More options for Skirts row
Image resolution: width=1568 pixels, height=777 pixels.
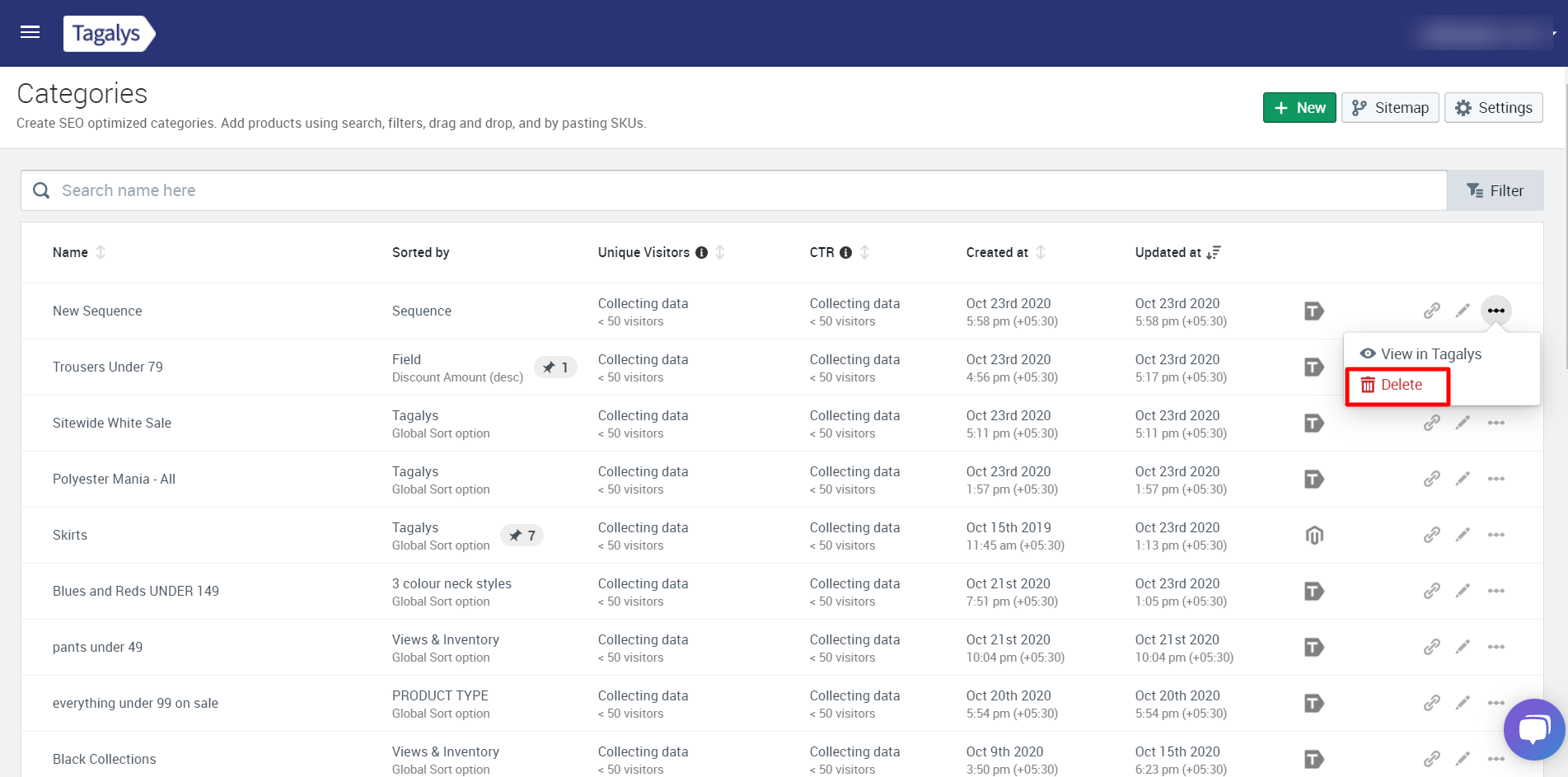click(x=1496, y=535)
